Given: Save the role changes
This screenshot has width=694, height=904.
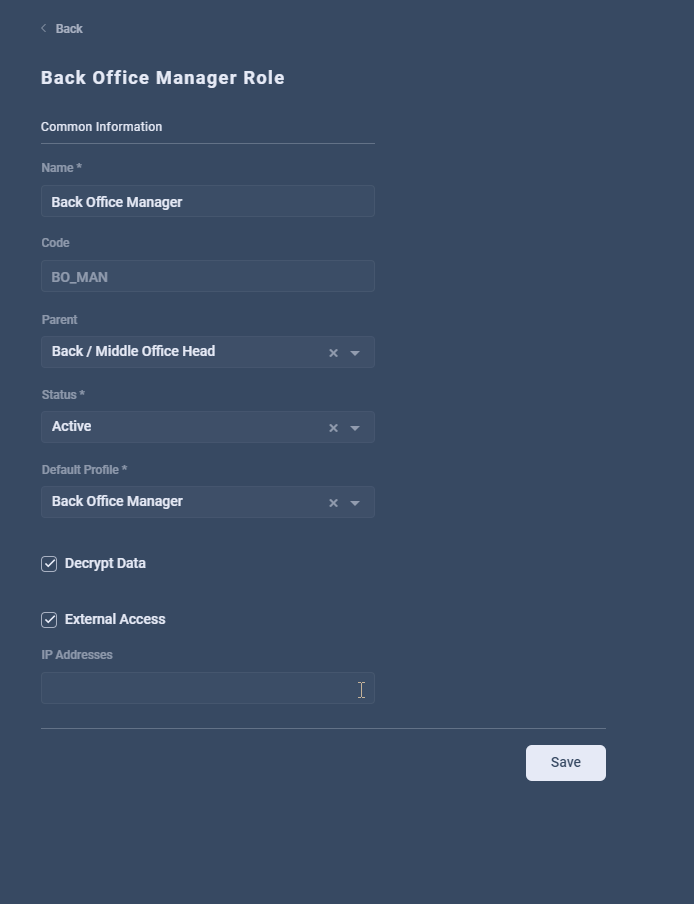Looking at the screenshot, I should (x=565, y=763).
